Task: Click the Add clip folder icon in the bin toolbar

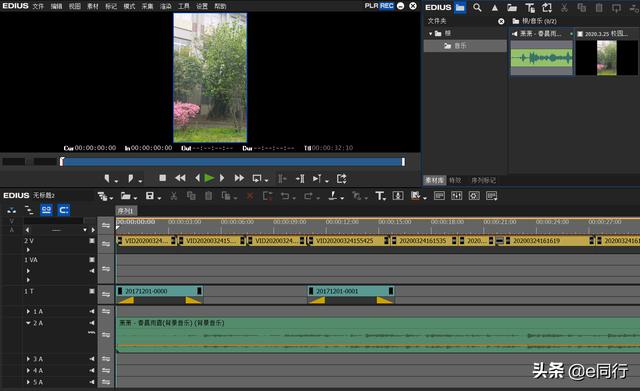Action: tap(512, 7)
